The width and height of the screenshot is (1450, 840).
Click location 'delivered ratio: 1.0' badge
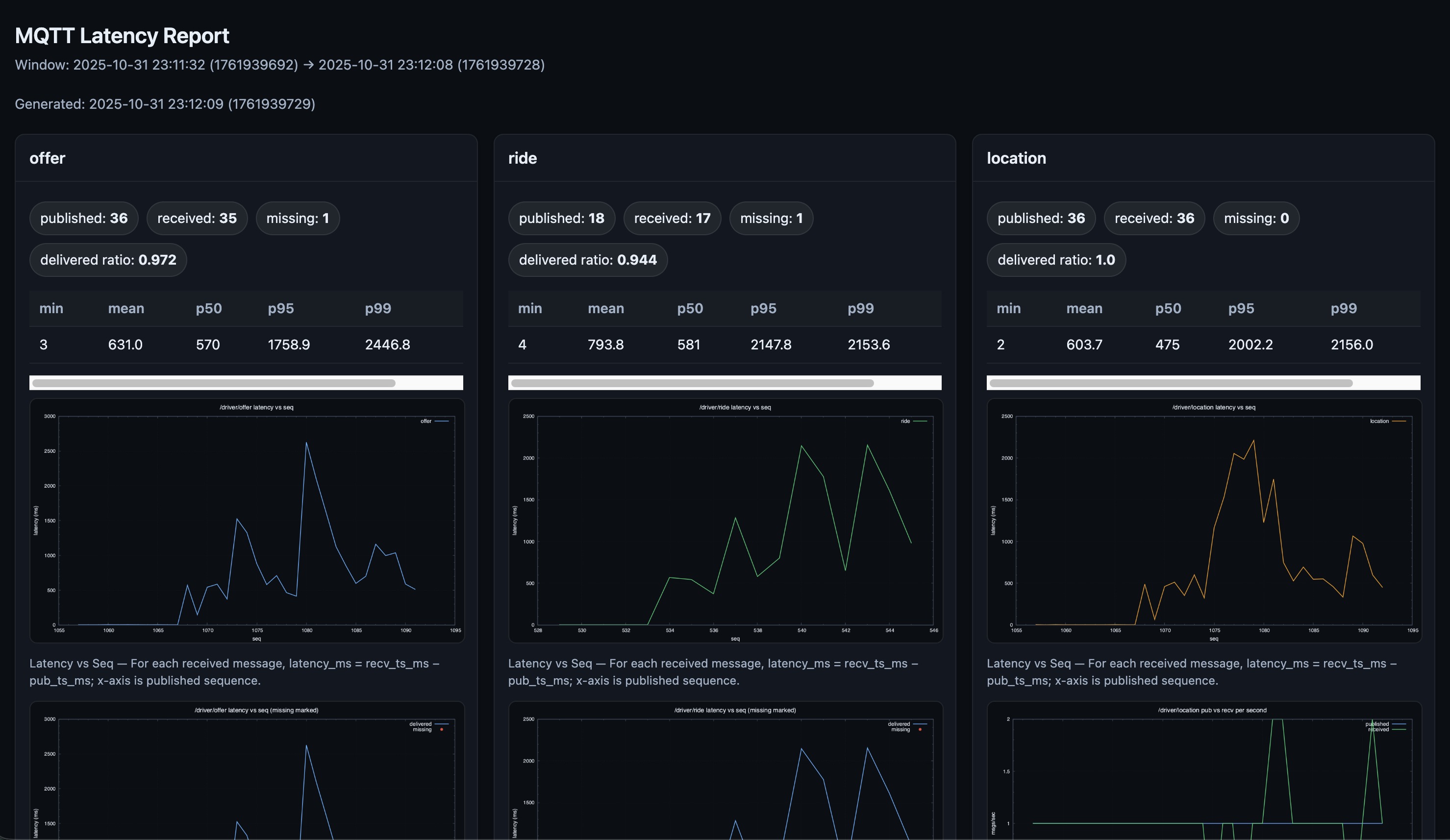point(1056,260)
